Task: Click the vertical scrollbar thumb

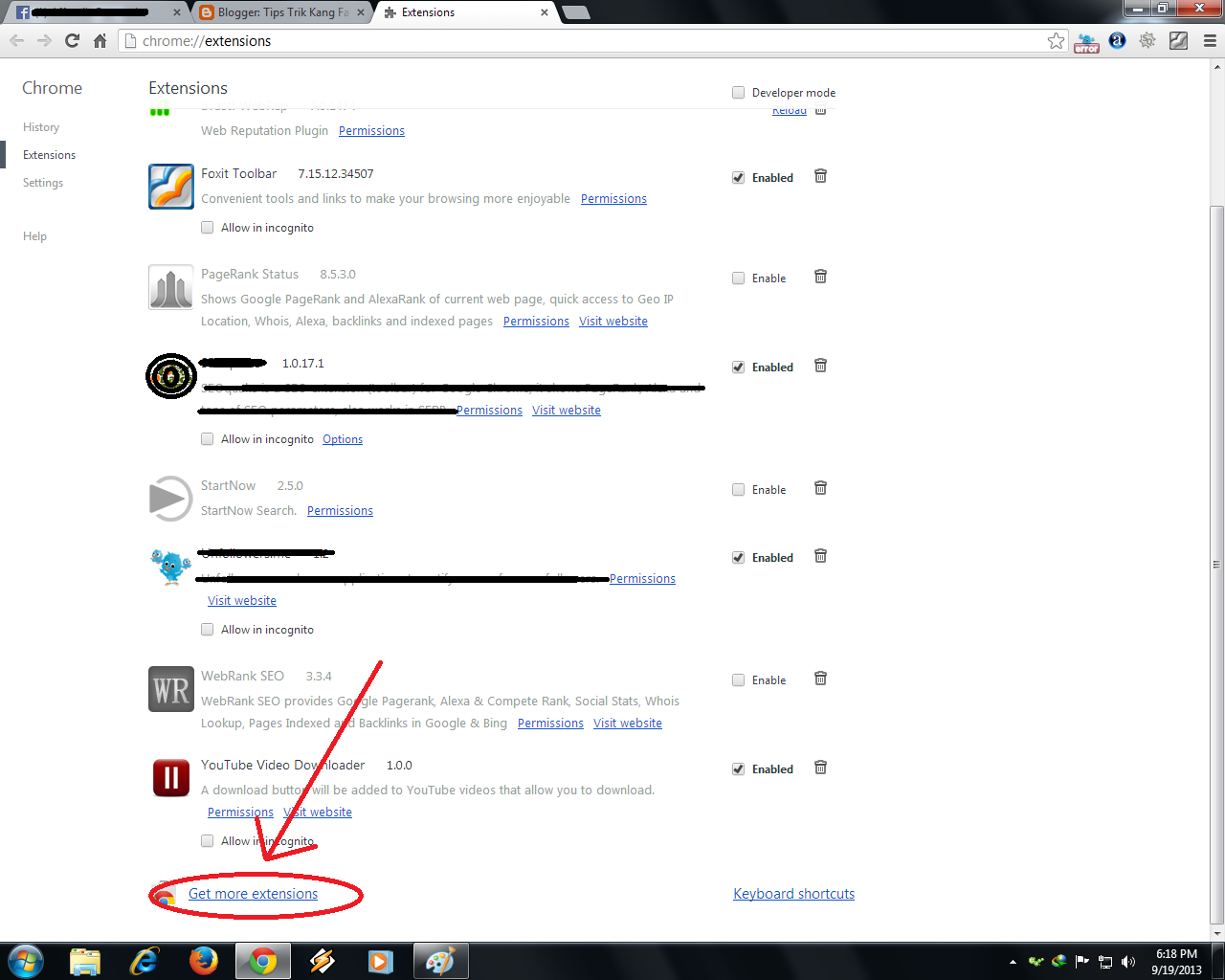Action: coord(1216,565)
